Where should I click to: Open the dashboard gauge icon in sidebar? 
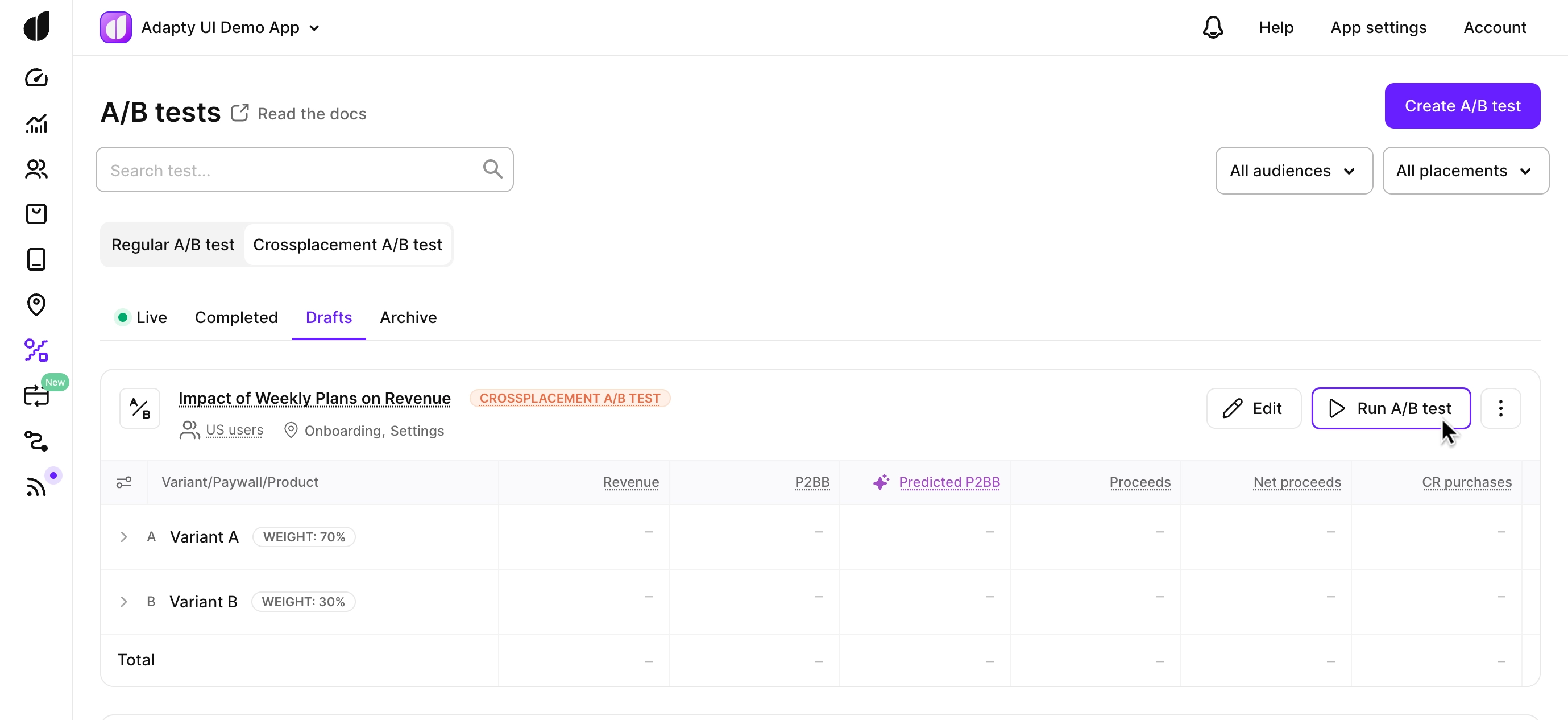click(x=36, y=78)
